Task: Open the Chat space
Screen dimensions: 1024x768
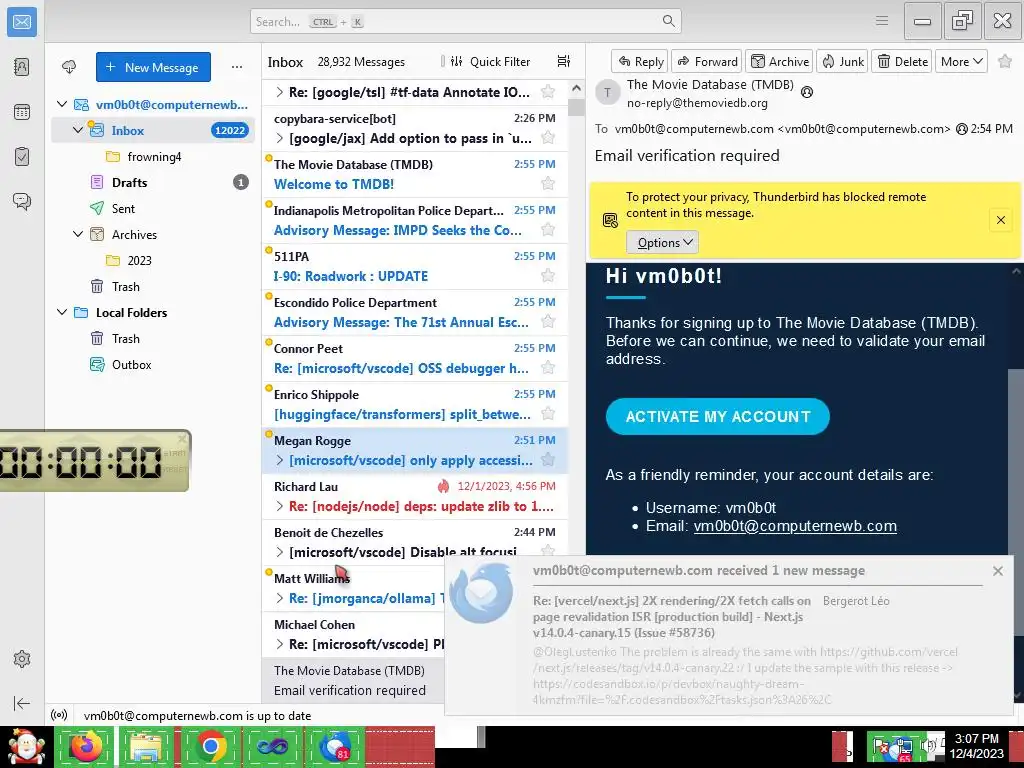Action: point(22,201)
